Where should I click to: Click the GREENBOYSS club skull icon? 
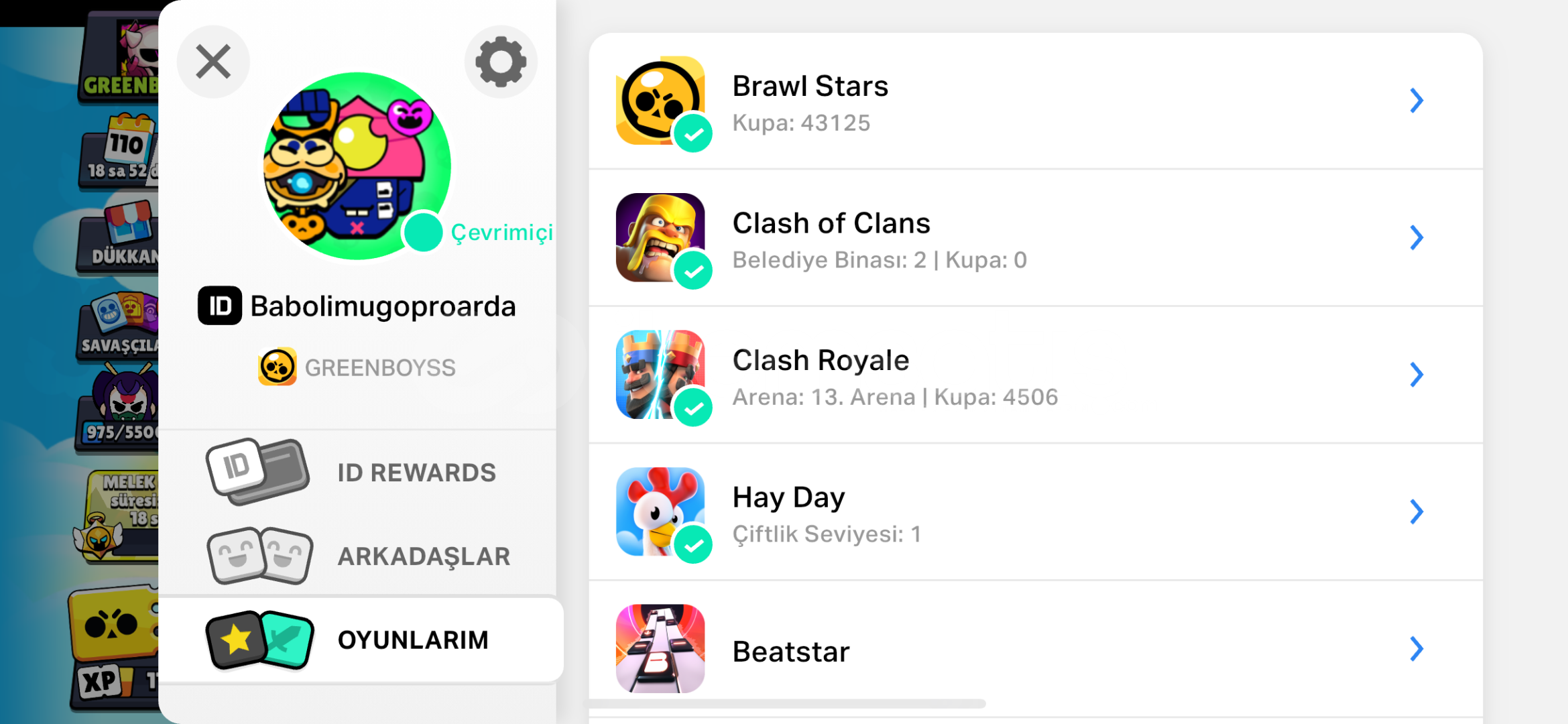(278, 367)
